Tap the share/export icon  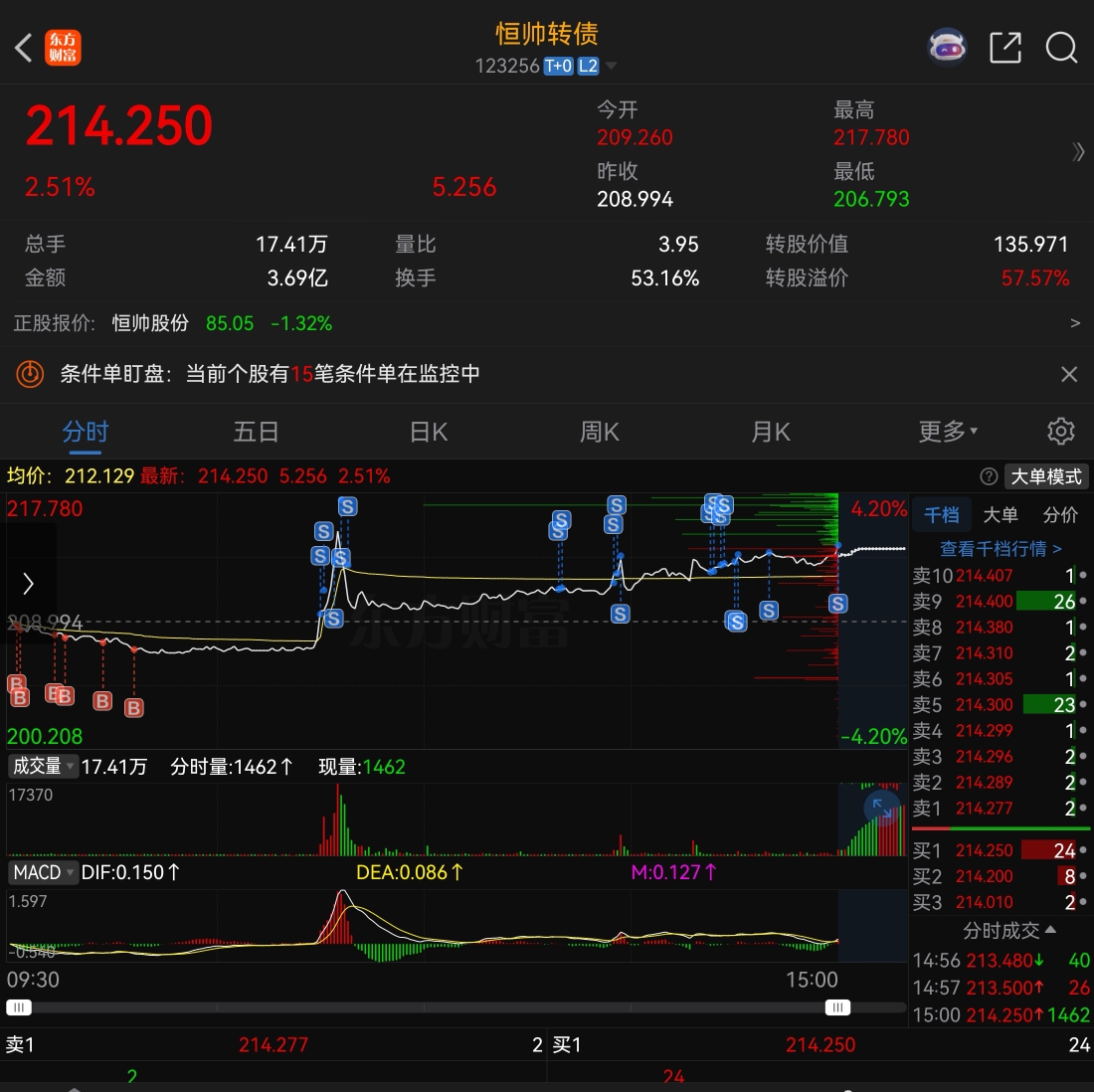point(1005,48)
